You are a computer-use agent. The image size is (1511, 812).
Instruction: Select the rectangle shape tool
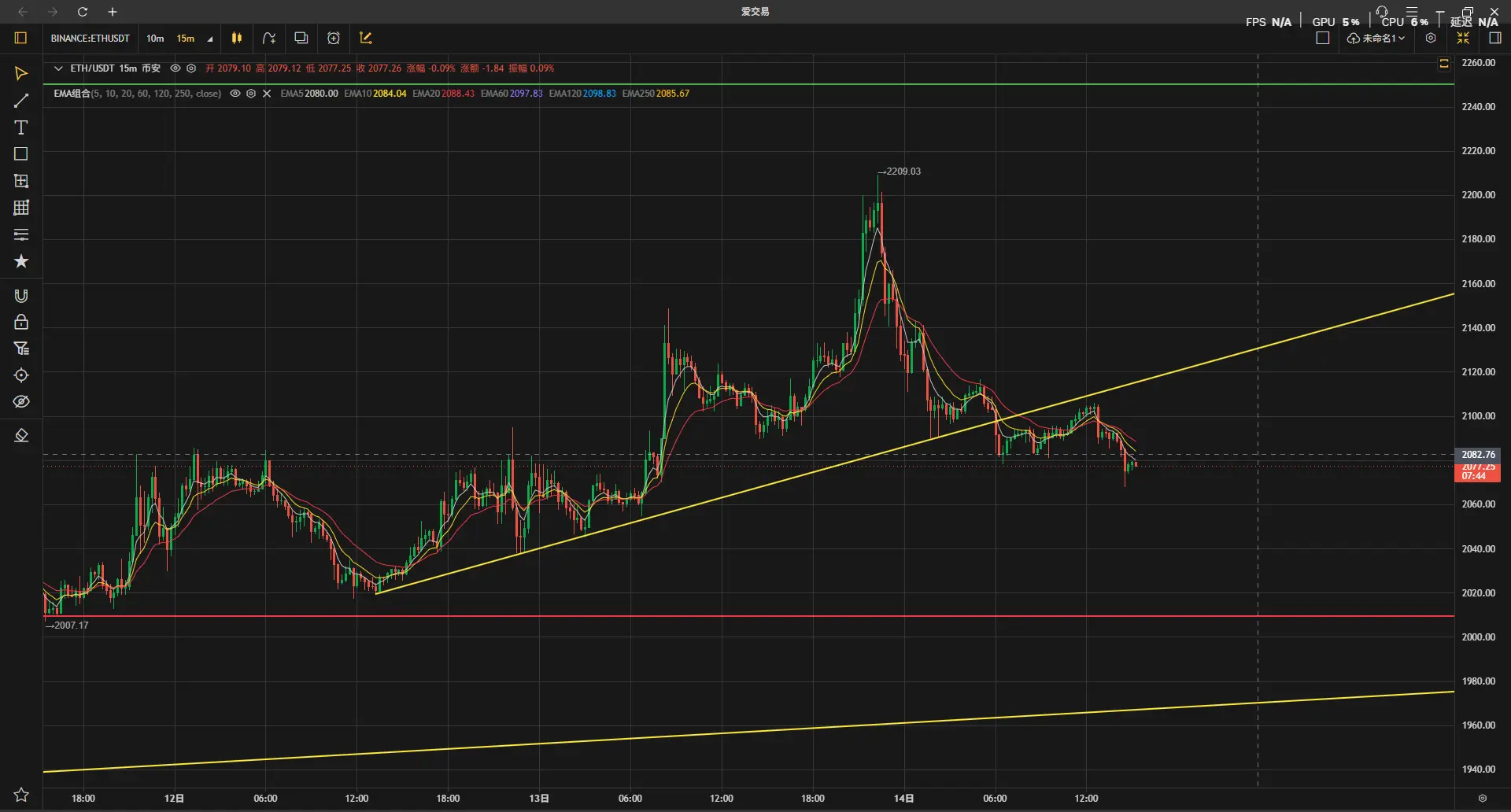(x=21, y=154)
